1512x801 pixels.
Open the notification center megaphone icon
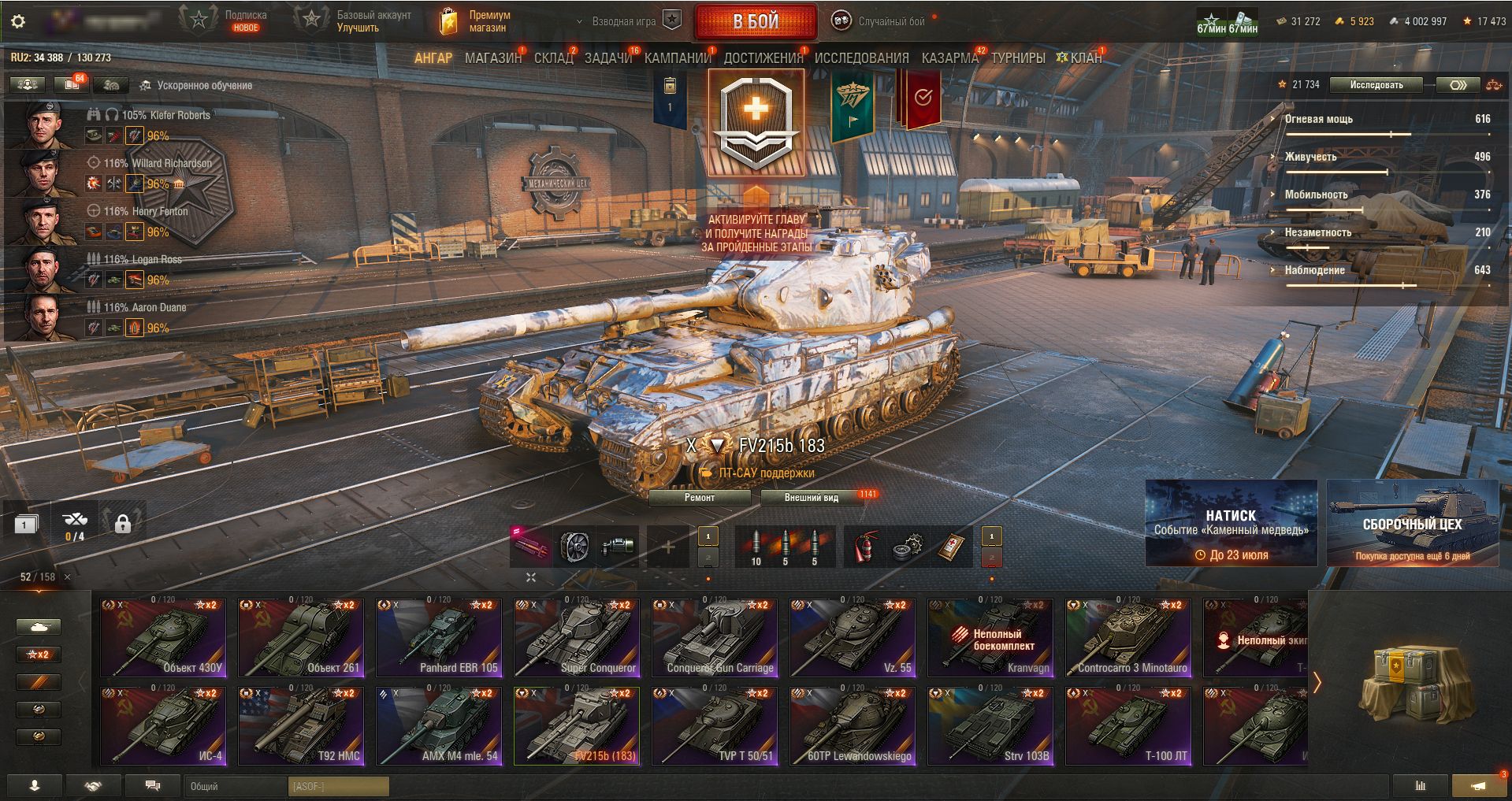(1479, 786)
